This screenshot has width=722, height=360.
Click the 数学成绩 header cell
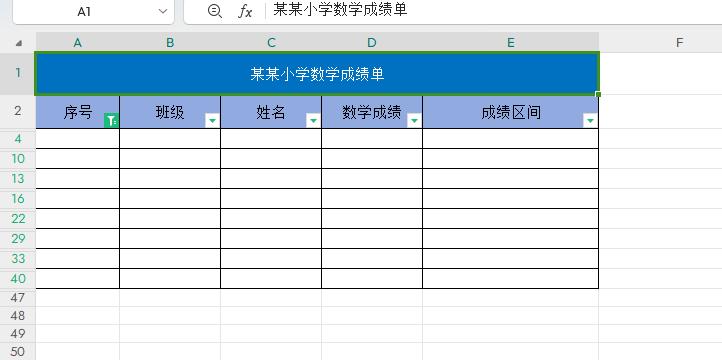coord(372,112)
